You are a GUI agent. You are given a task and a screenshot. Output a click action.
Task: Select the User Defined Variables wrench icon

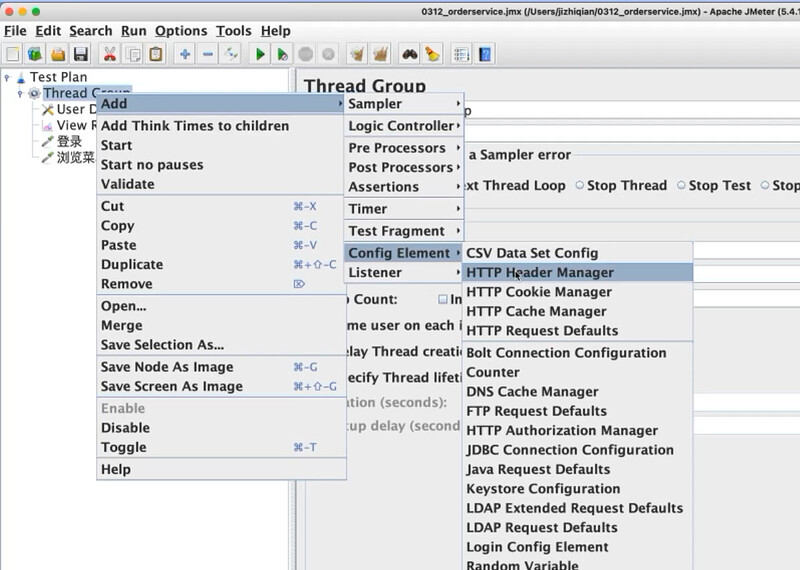click(x=48, y=110)
